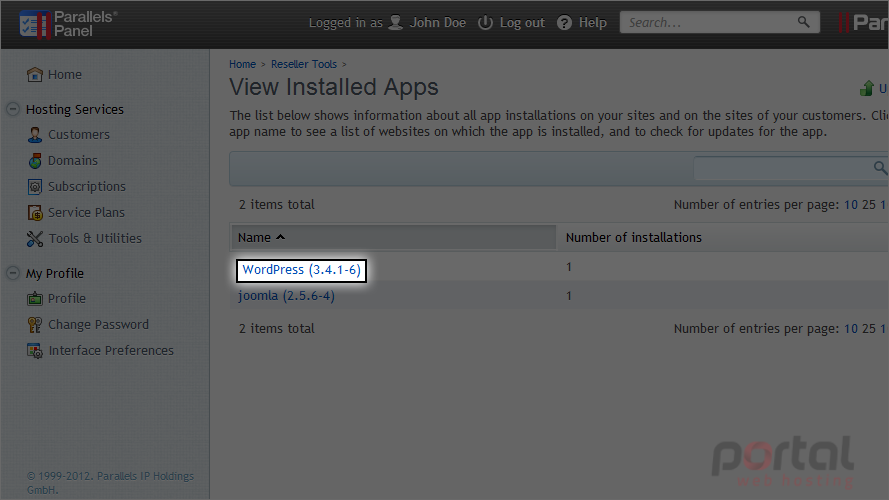
Task: Click the Tools & Utilities wrench icon
Action: [35, 239]
